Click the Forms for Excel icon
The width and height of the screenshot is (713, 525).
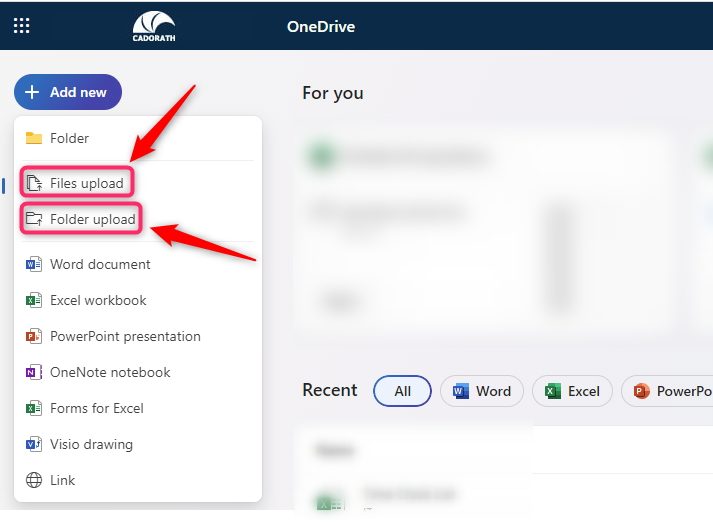tap(34, 408)
